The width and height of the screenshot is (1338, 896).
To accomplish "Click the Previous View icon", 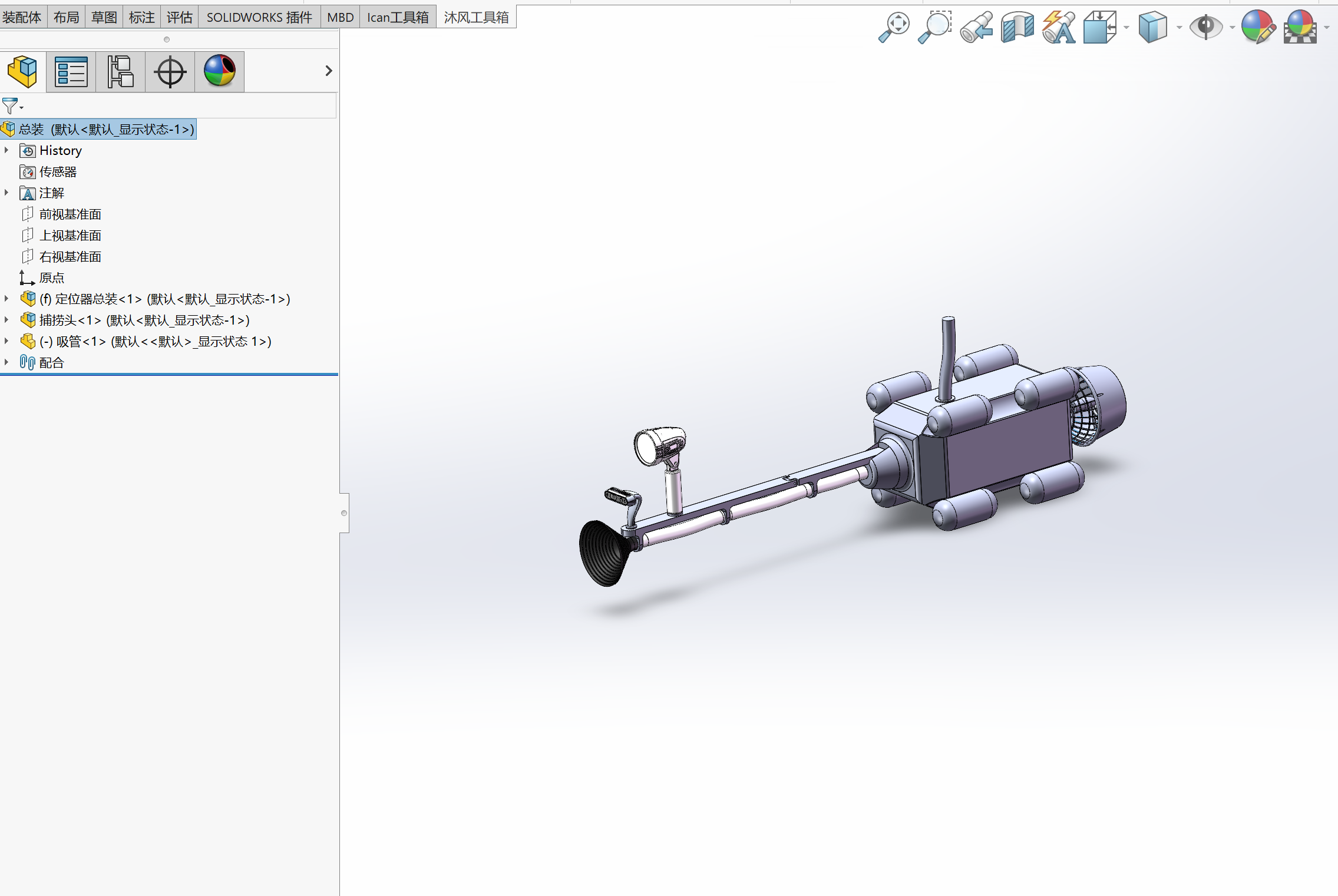I will (x=976, y=27).
